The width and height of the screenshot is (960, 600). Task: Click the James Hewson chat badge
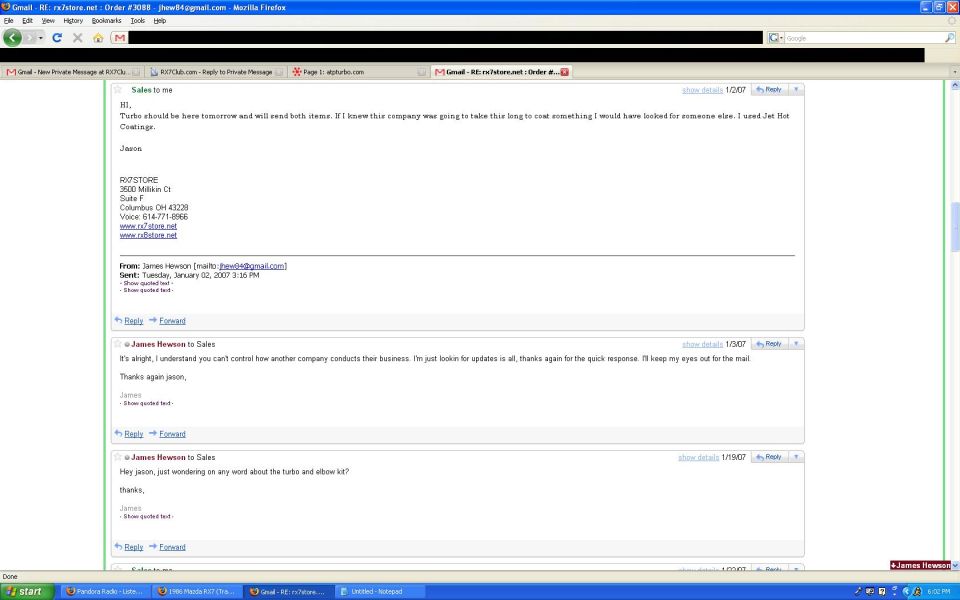(920, 566)
